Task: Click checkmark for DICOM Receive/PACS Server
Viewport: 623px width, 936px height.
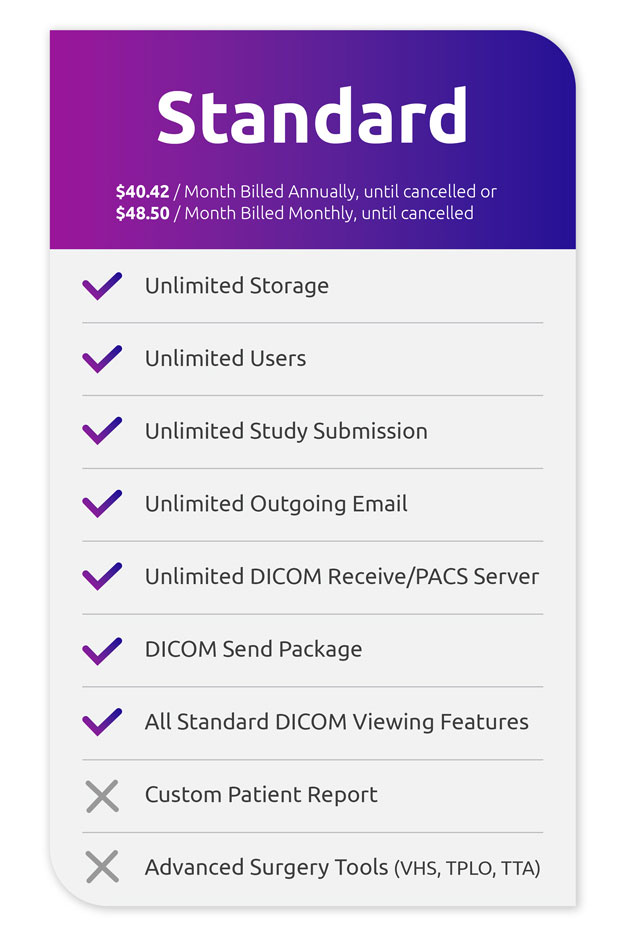Action: [102, 577]
